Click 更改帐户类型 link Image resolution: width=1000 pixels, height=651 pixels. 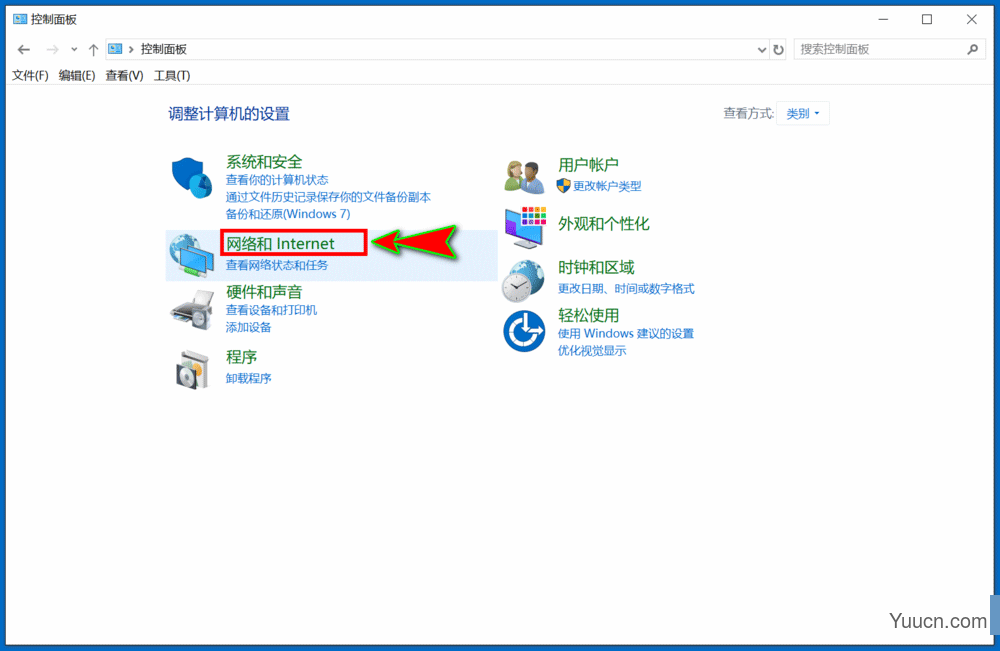607,186
